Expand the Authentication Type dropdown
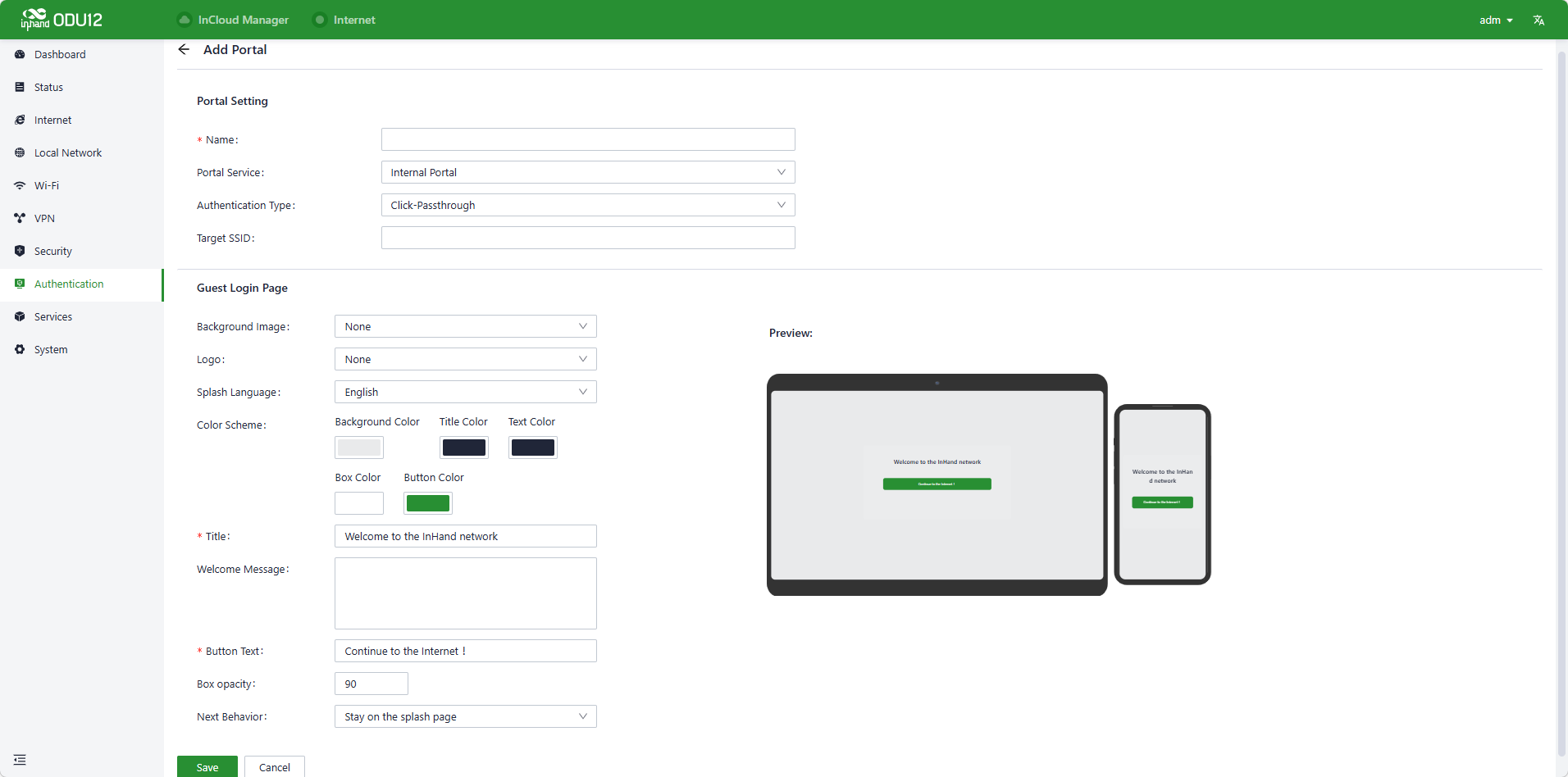The height and width of the screenshot is (777, 1568). [x=587, y=206]
